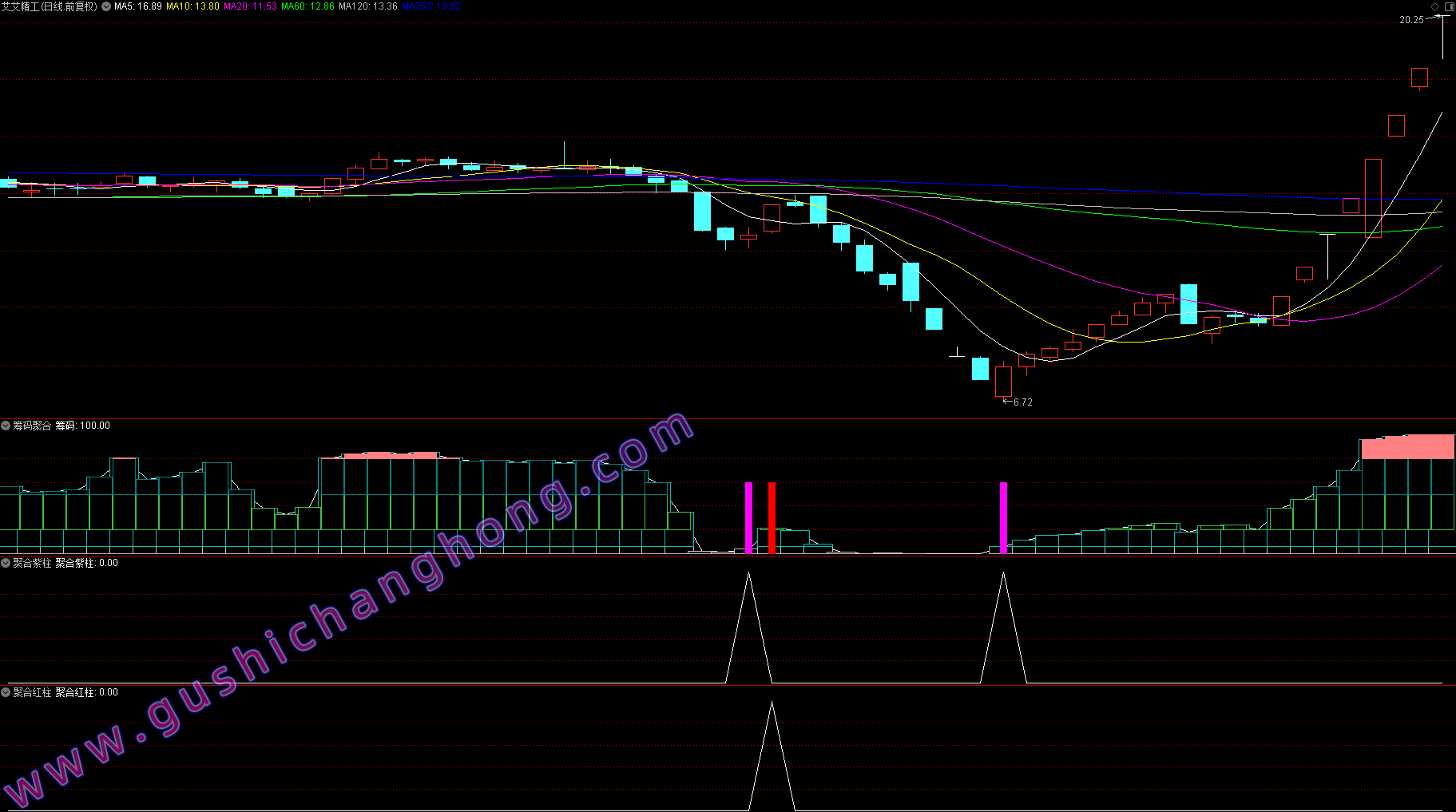Select the green MA60: 12.86 label
Image resolution: width=1456 pixels, height=812 pixels.
click(307, 6)
